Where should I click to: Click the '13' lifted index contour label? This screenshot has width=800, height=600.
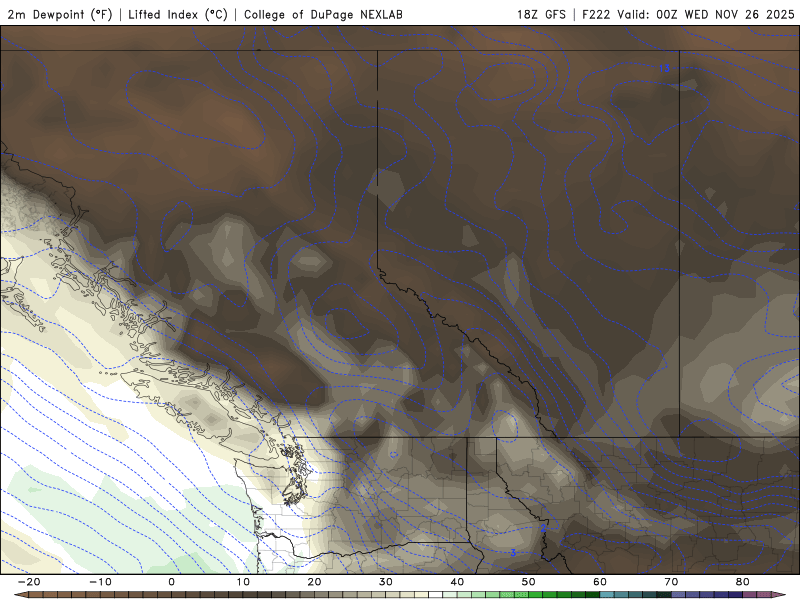tap(664, 68)
